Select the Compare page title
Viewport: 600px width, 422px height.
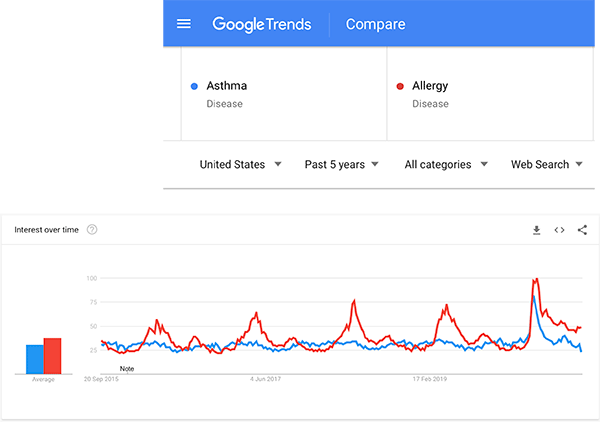tap(375, 24)
